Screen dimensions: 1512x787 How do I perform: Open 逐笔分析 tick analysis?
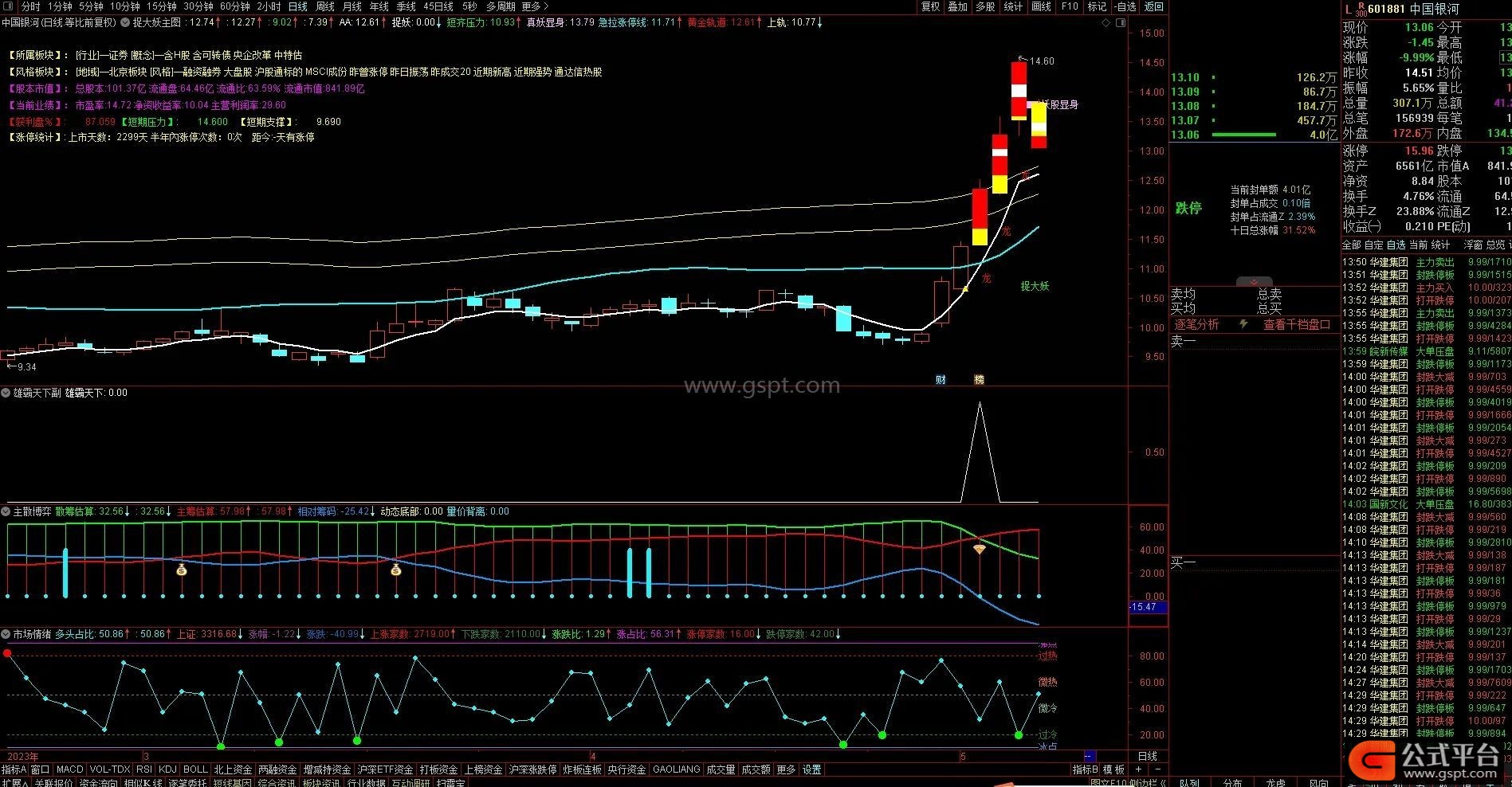tap(1196, 324)
